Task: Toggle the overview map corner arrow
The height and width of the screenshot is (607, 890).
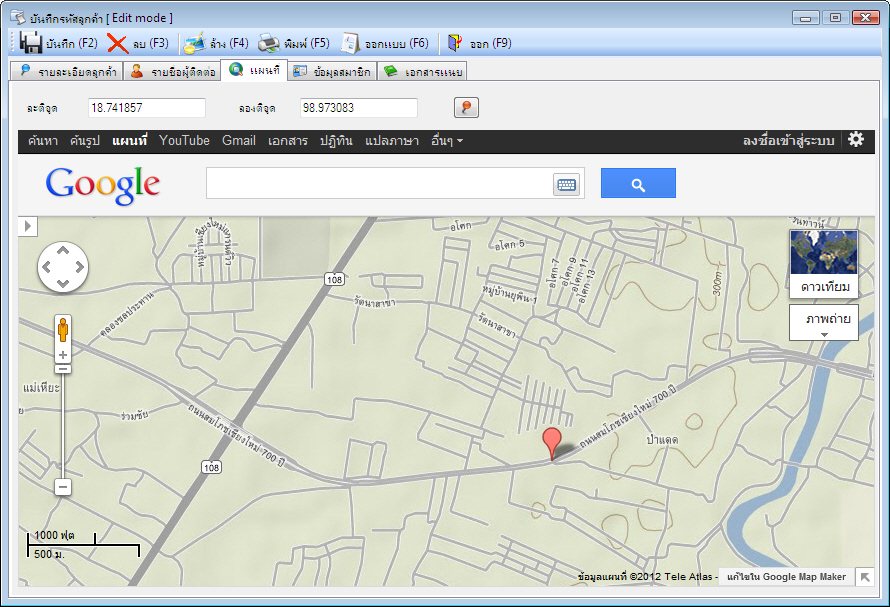Action: pyautogui.click(x=864, y=577)
